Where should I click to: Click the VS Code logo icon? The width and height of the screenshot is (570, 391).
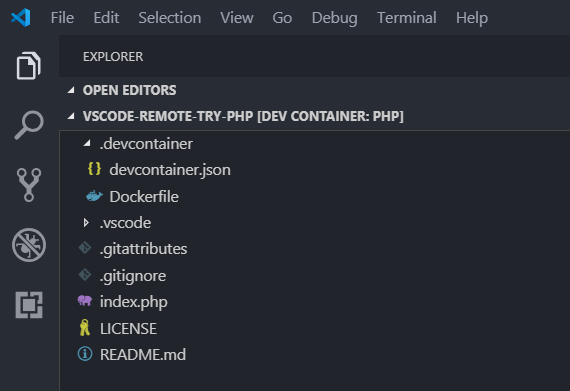tap(21, 17)
